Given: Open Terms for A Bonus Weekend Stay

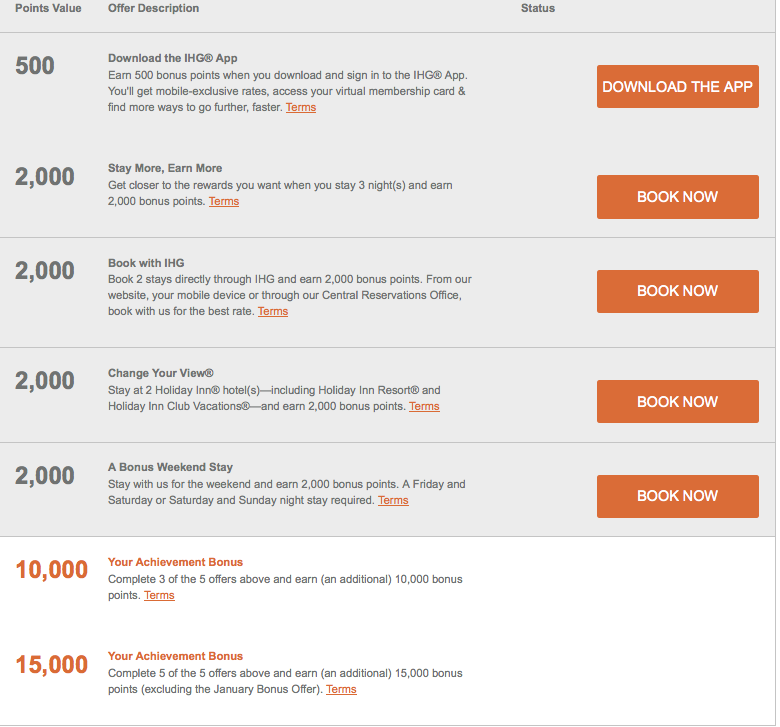Looking at the screenshot, I should (x=393, y=500).
